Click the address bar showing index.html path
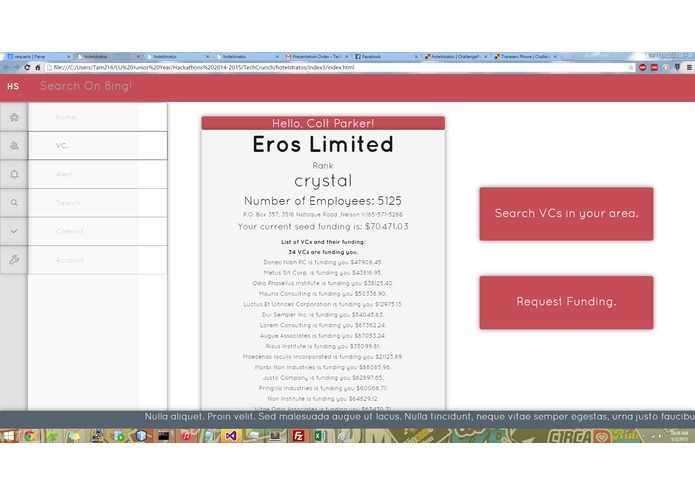 337,67
